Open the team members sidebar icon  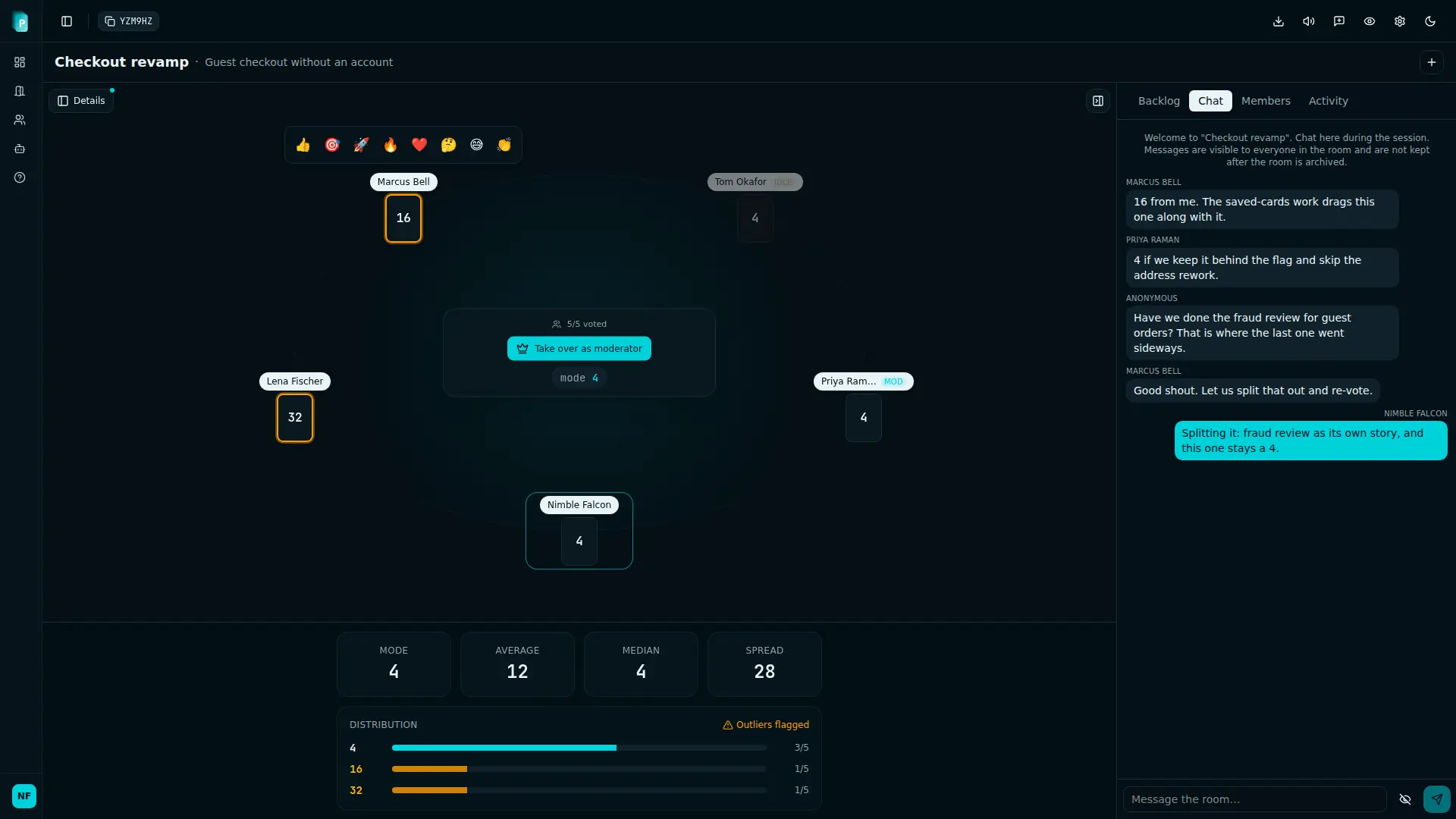coord(20,120)
